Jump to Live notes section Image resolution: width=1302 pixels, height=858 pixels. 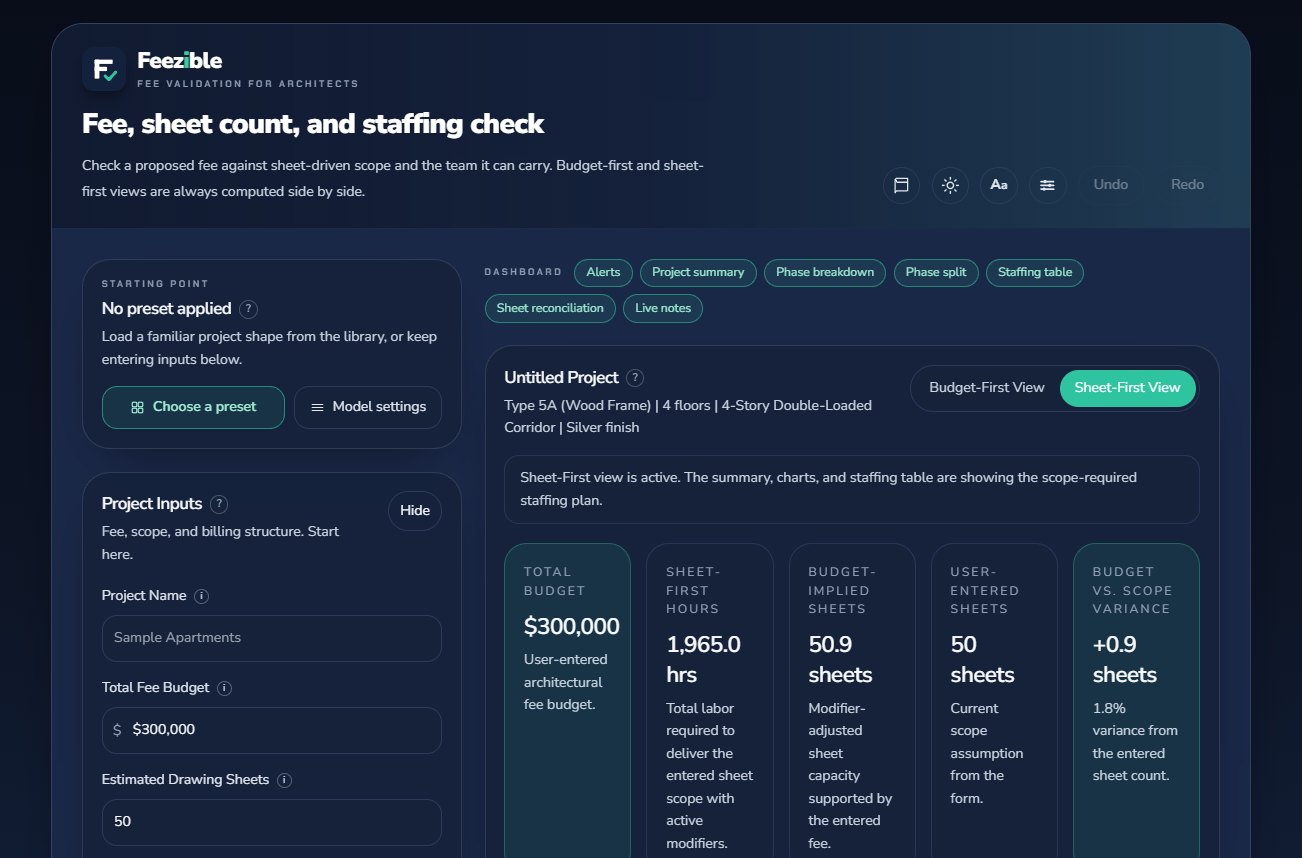(663, 308)
